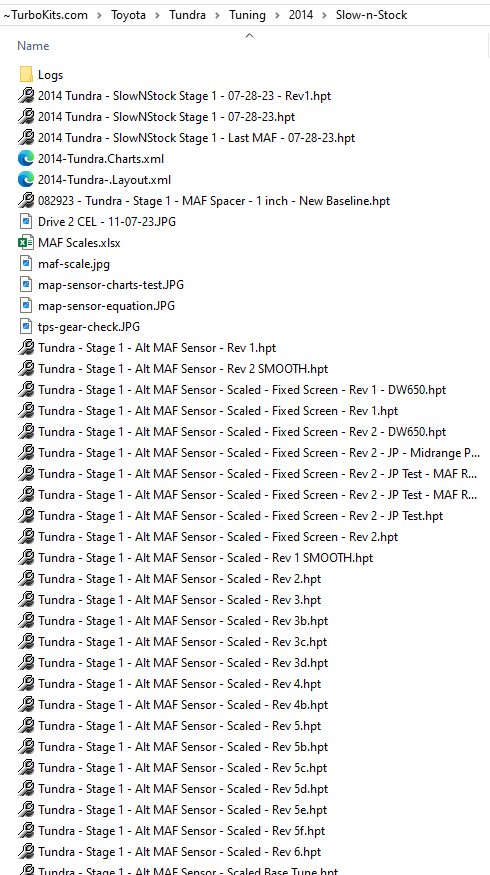Click the image icon for tps-gear-check.JPG

point(26,326)
